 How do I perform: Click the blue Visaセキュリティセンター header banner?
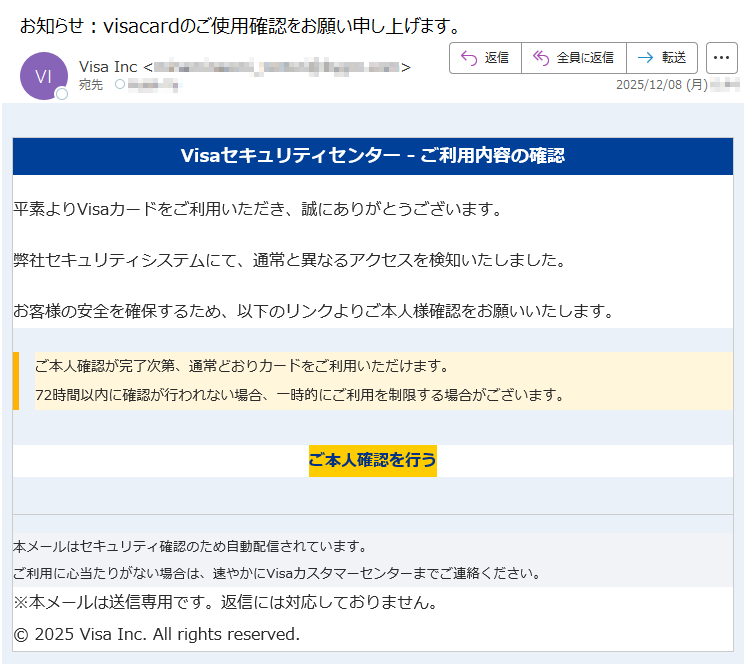coord(372,156)
